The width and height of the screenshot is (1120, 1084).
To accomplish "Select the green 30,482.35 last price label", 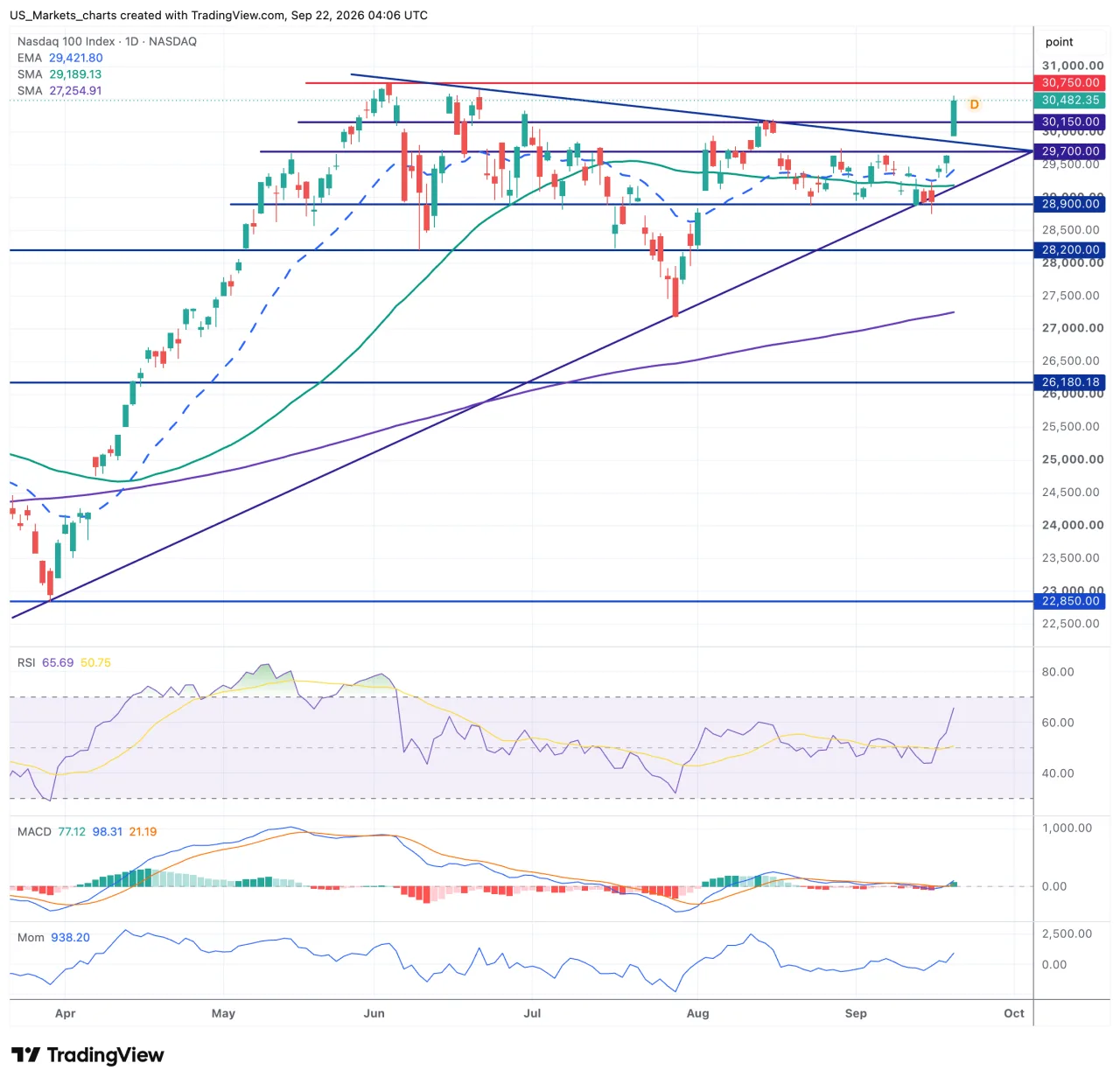I will point(1070,101).
